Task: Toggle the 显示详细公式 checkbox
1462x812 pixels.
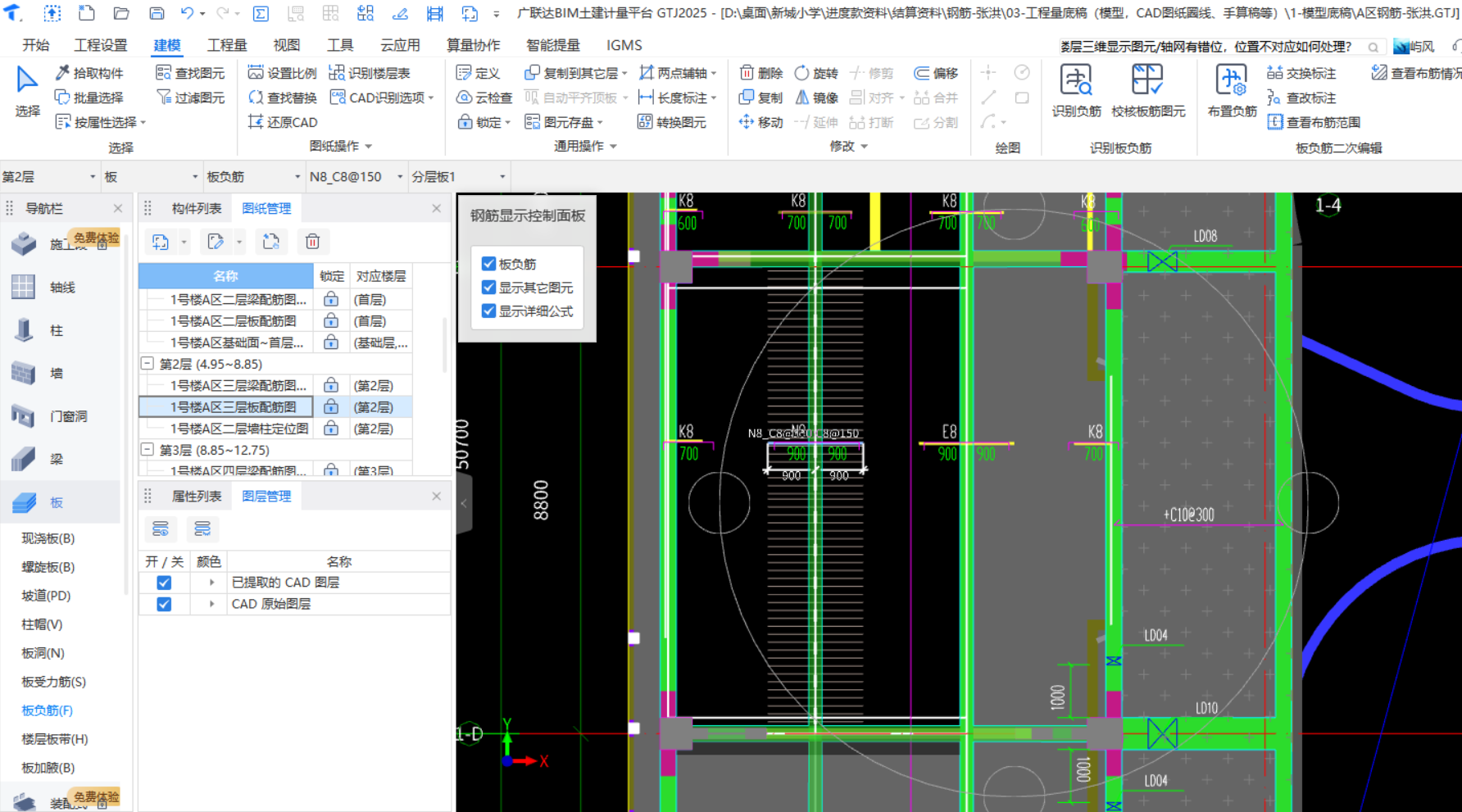Action: pos(488,311)
